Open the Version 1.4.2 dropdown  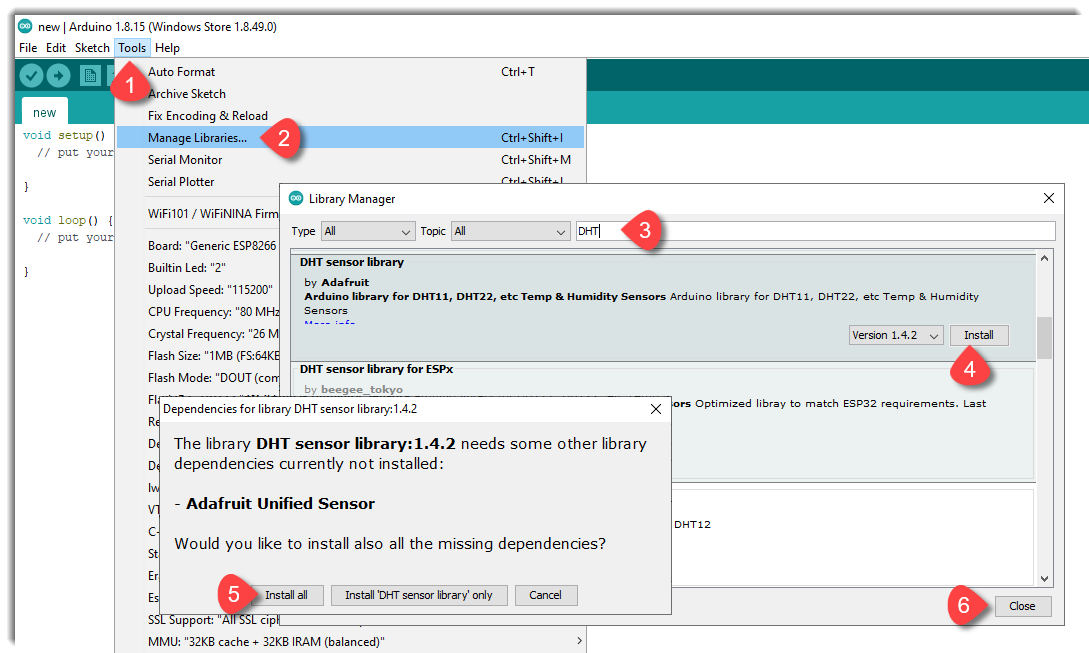[896, 336]
